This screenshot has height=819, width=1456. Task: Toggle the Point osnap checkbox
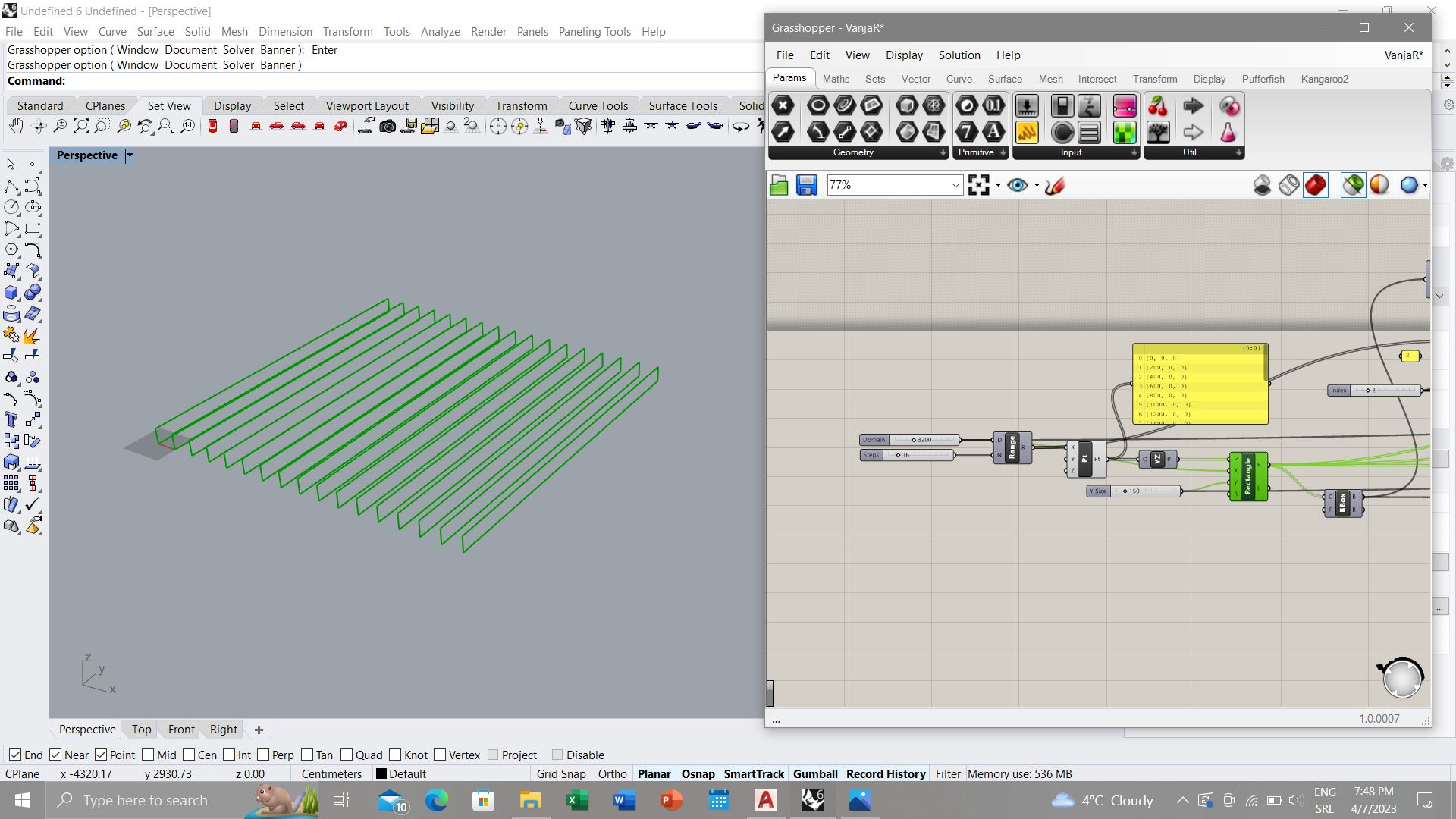tap(101, 755)
